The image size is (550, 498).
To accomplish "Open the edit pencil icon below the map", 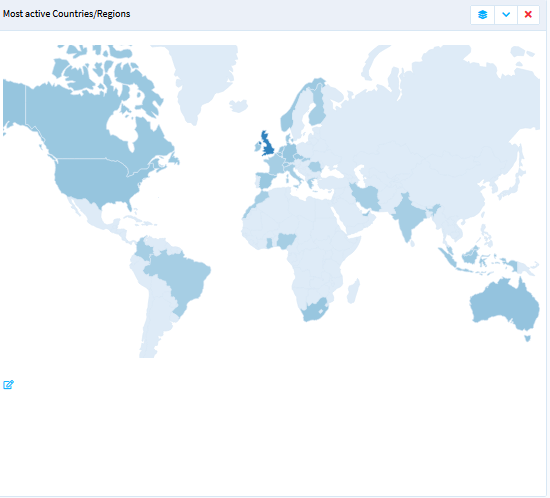I will pos(8,385).
